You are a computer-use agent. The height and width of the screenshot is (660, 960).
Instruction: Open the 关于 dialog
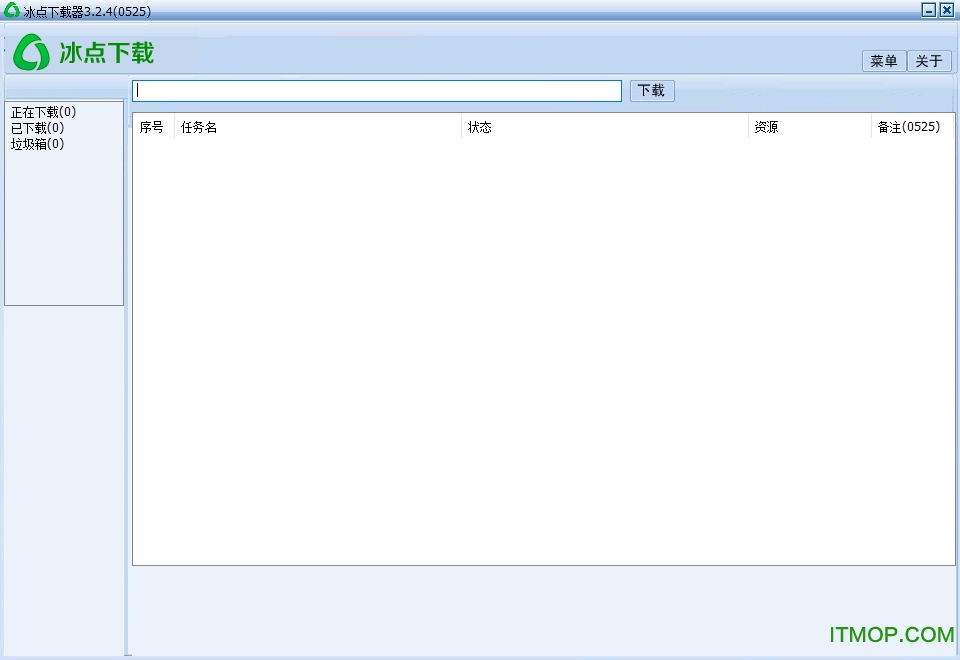929,61
